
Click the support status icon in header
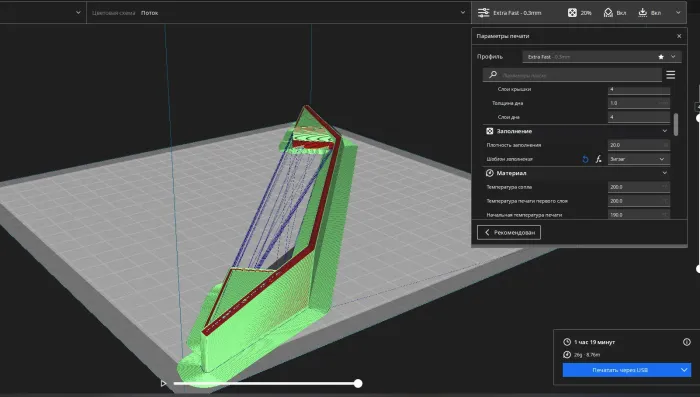pos(608,13)
